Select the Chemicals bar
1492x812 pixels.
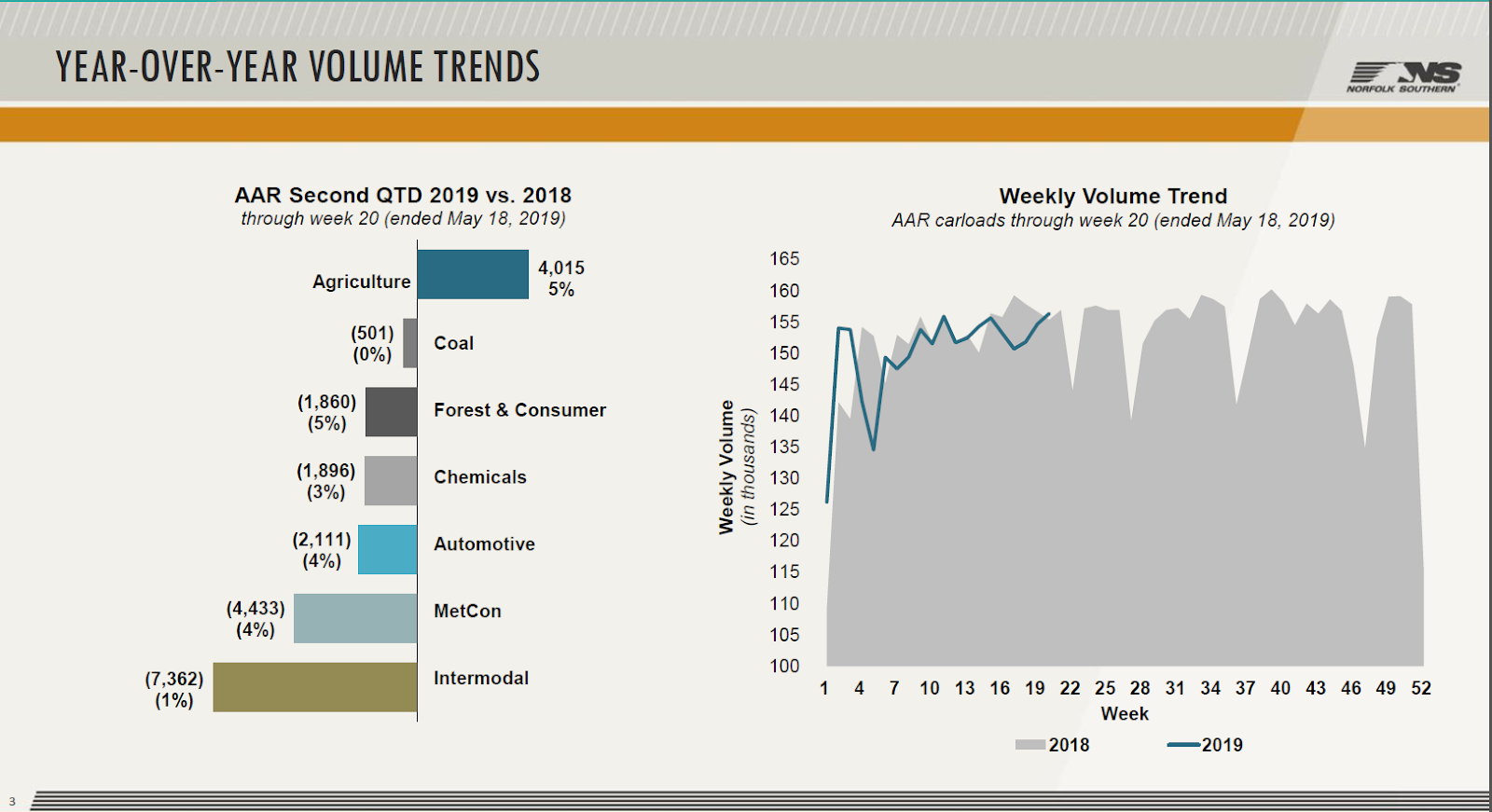(x=391, y=480)
